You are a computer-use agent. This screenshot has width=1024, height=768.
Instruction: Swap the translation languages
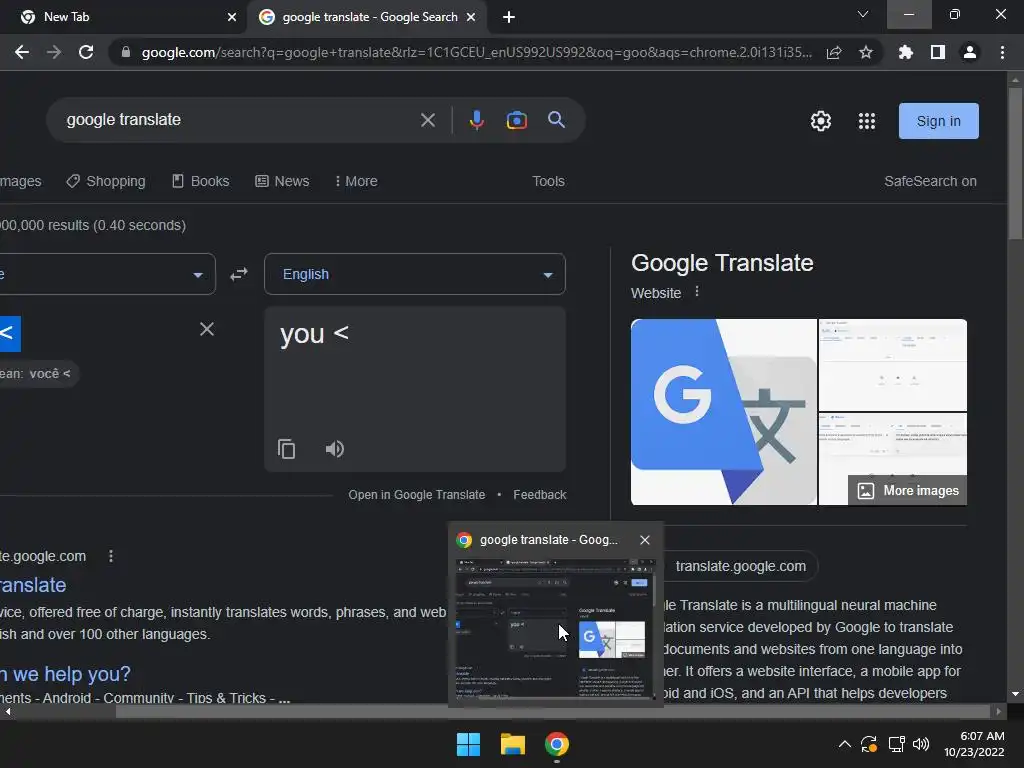[239, 274]
